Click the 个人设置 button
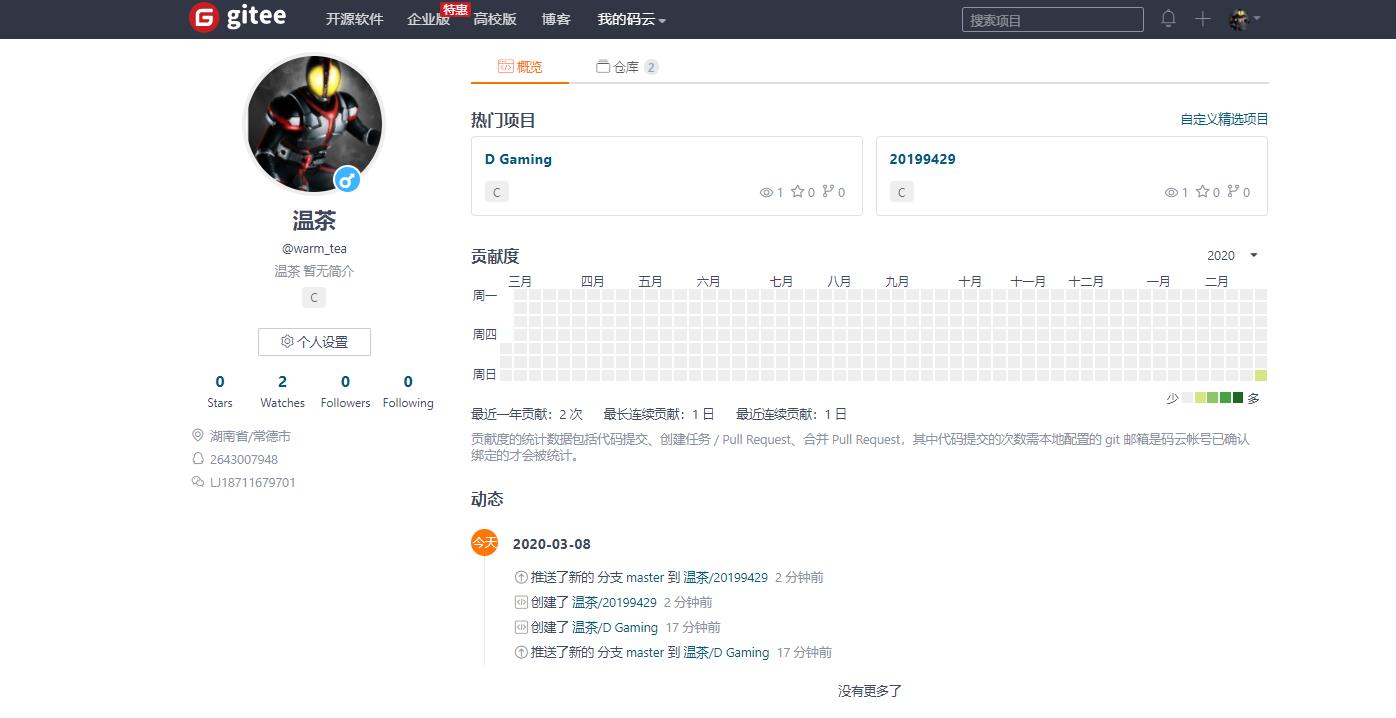The image size is (1396, 718). (x=314, y=342)
